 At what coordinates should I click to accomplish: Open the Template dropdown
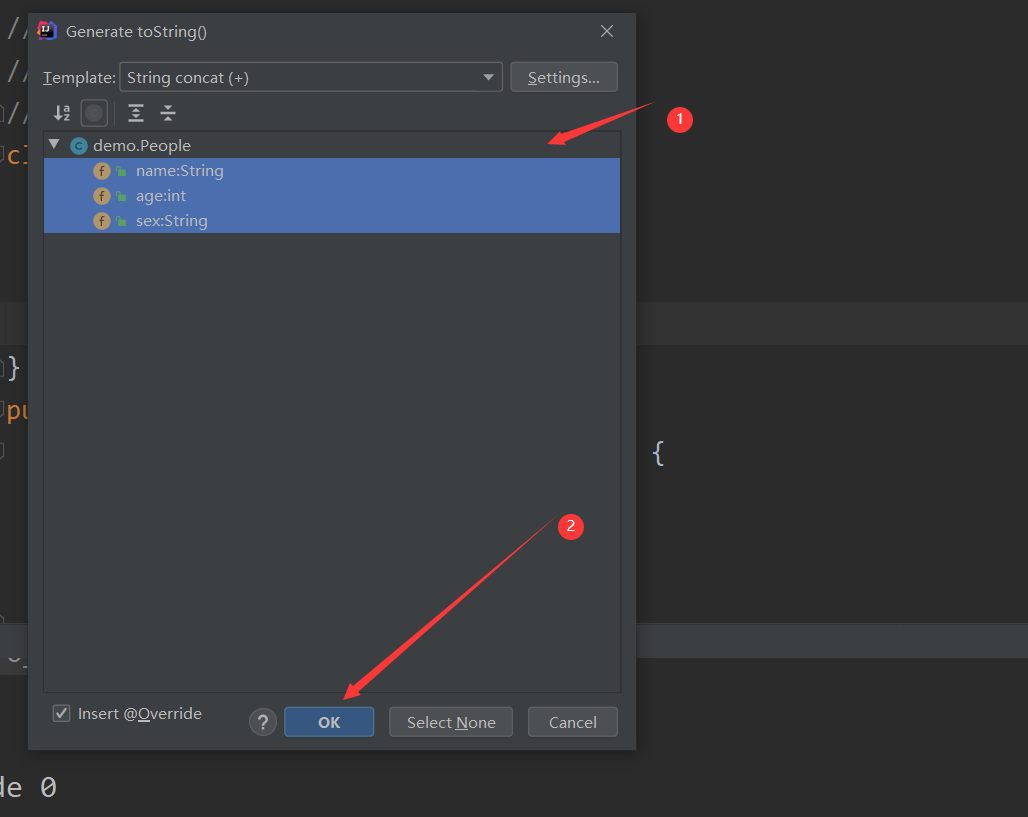coord(311,77)
